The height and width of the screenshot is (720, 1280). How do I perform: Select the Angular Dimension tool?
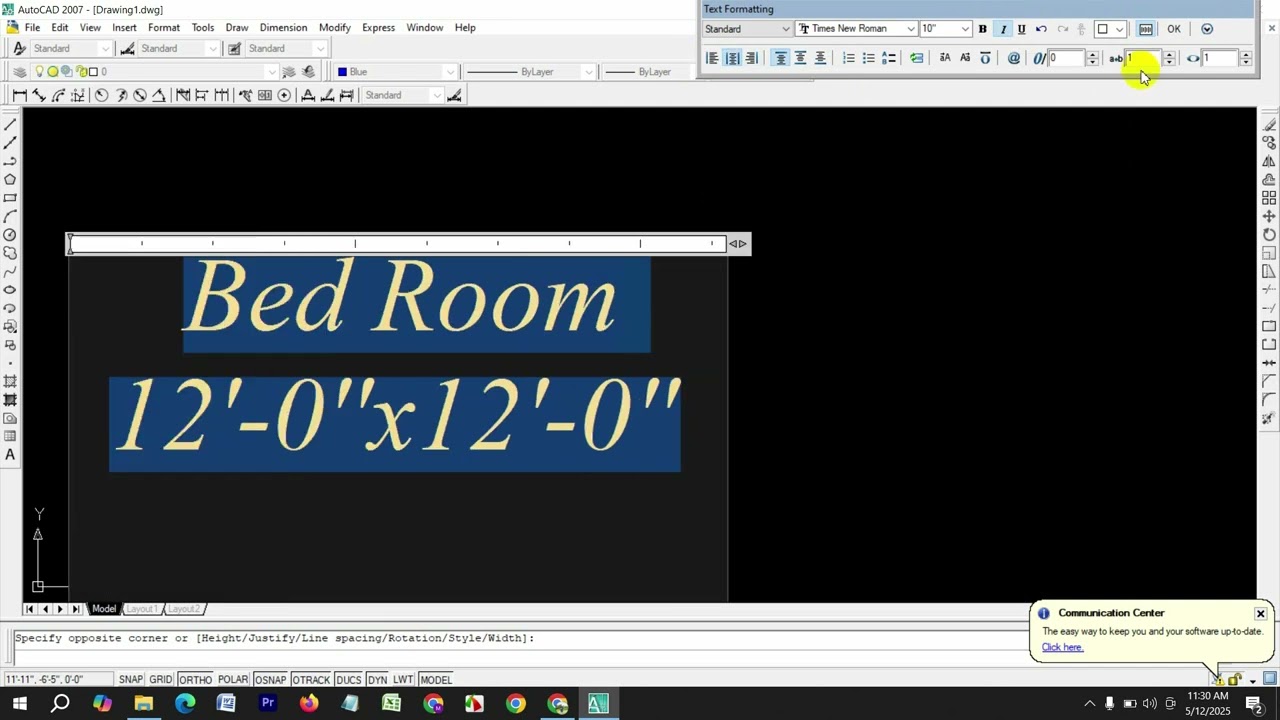[159, 95]
